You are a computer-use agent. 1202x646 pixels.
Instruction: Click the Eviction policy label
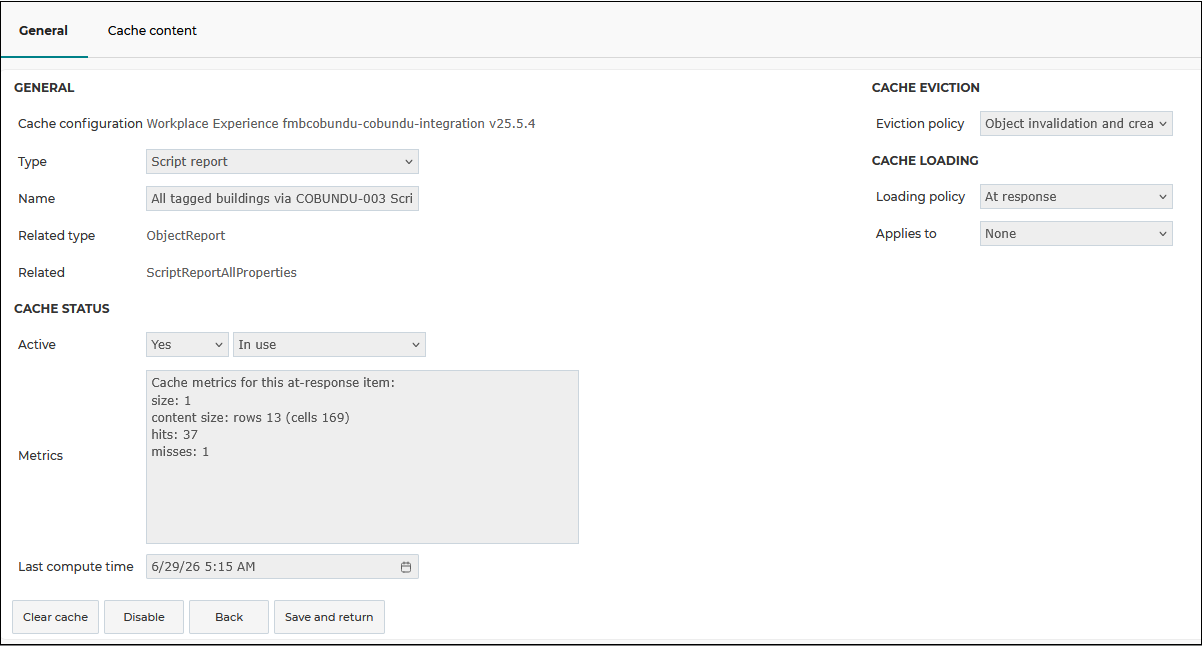click(x=920, y=124)
